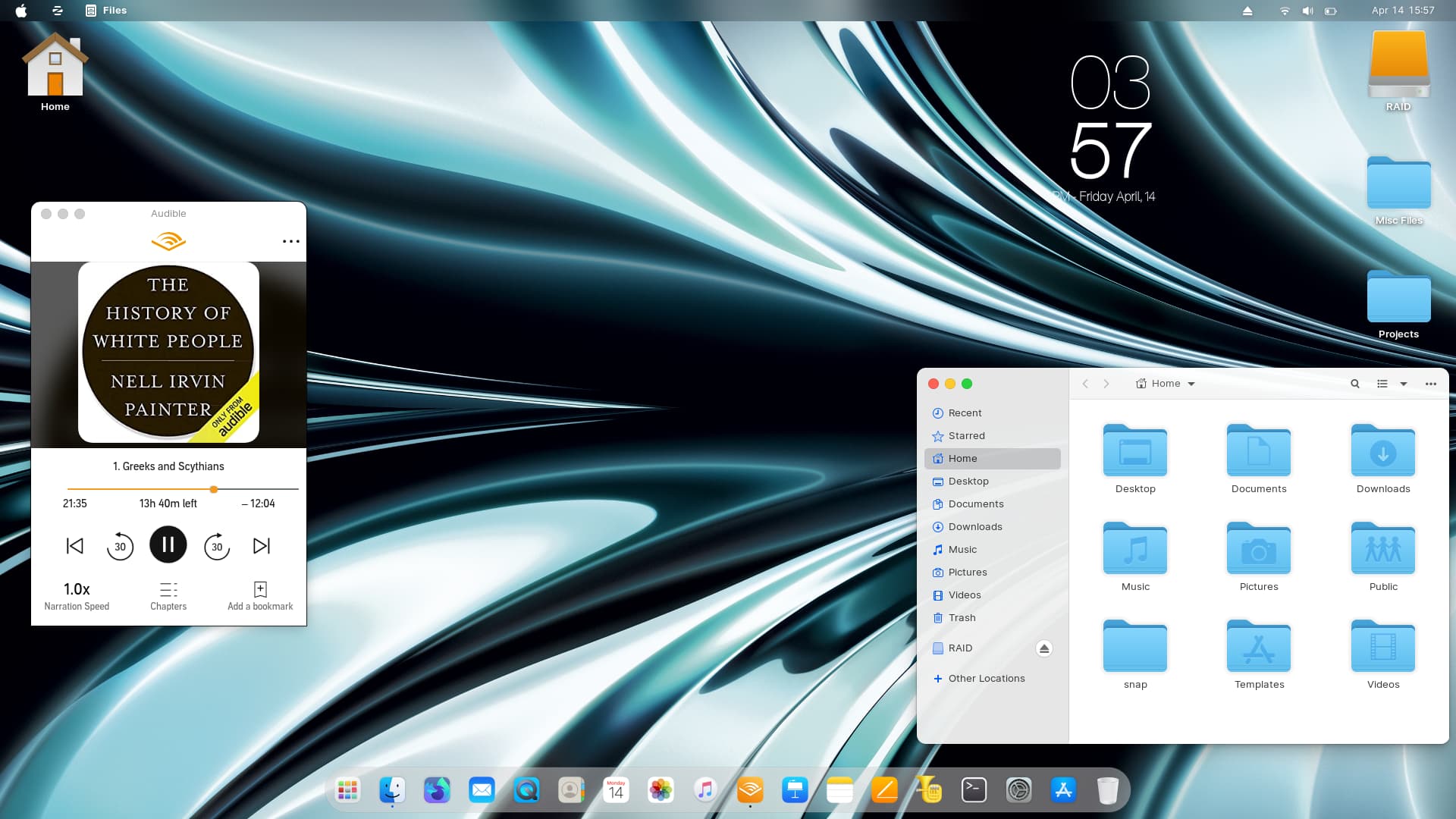Select Home in Files sidebar

tap(992, 459)
